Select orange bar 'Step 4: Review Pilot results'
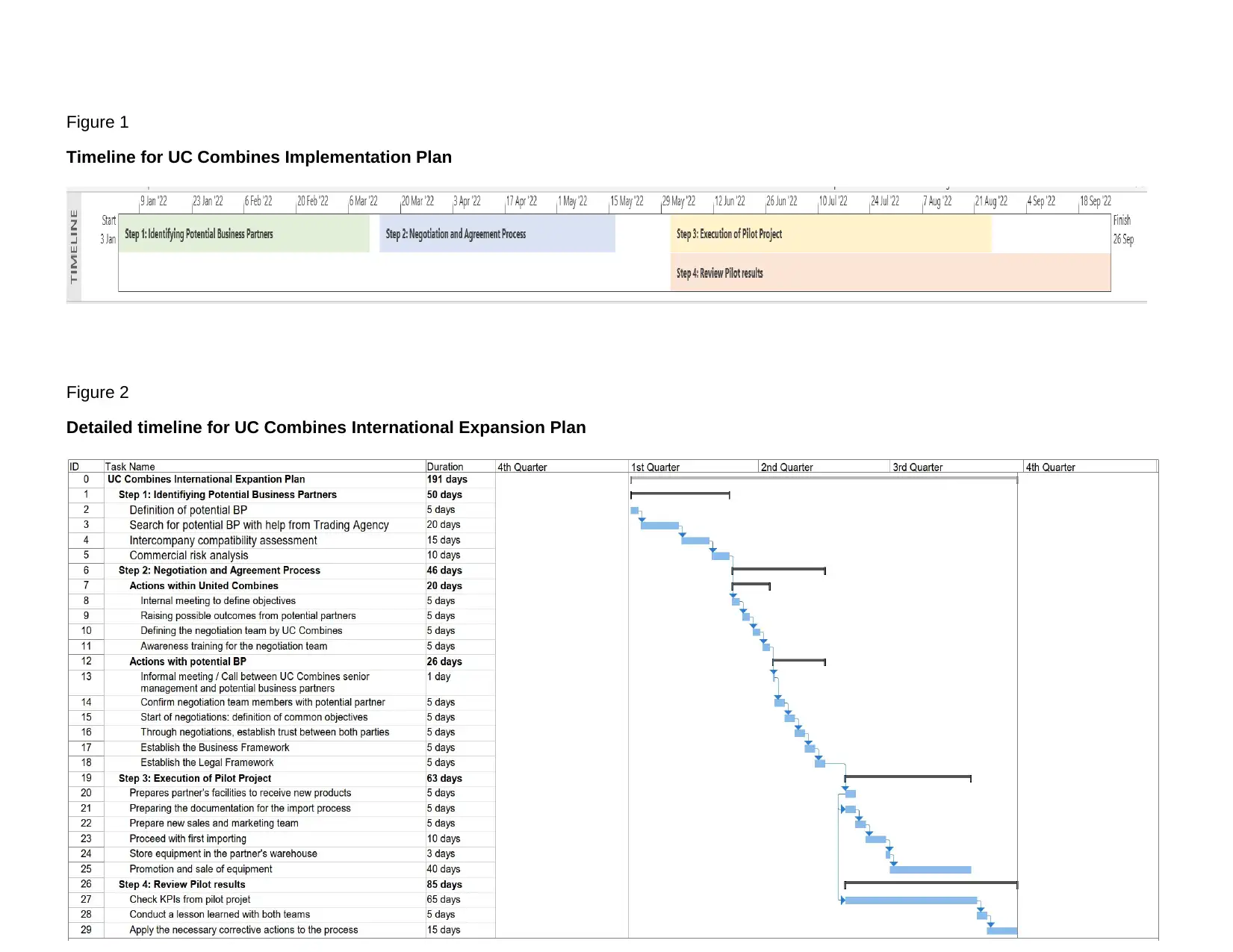Viewport: 1233px width, 952px height. 891,273
